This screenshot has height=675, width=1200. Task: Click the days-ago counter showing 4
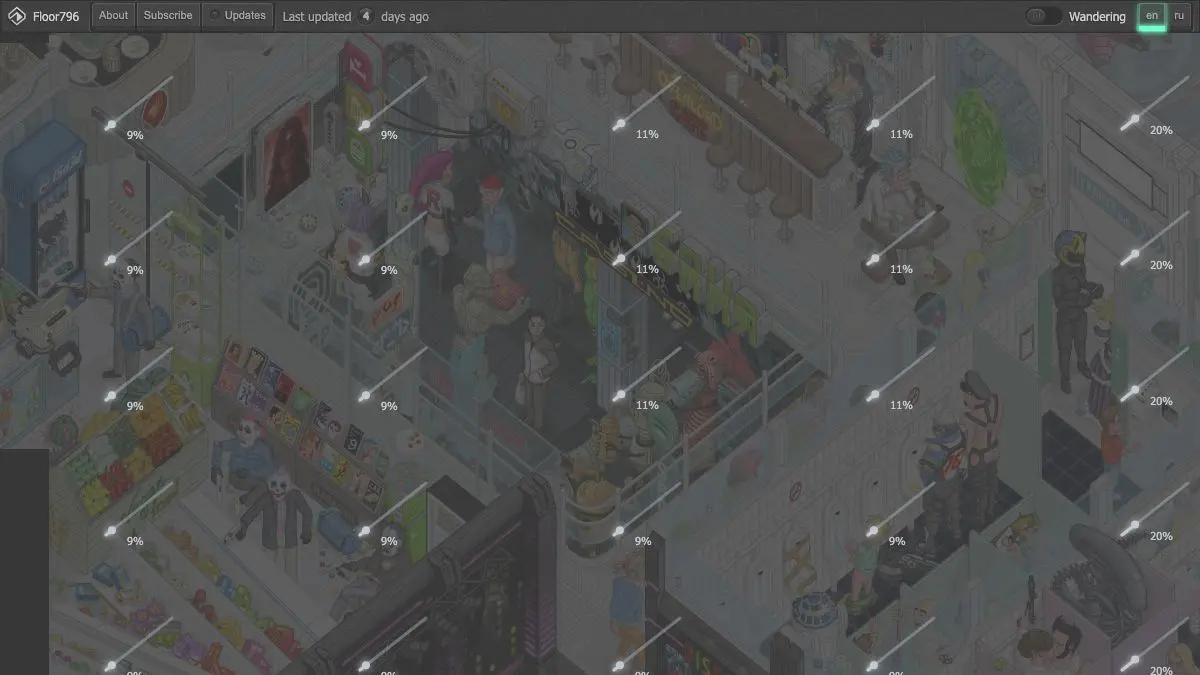pos(366,16)
